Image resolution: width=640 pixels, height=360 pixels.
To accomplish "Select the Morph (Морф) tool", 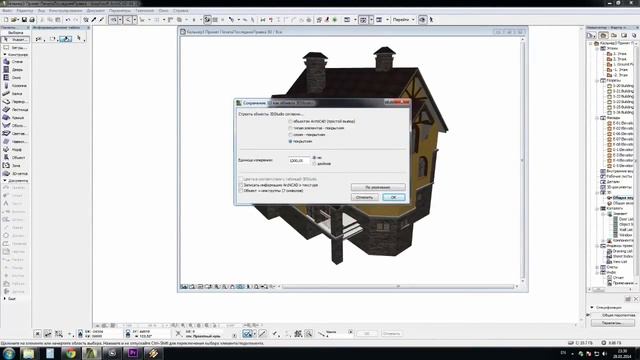I will point(15,150).
